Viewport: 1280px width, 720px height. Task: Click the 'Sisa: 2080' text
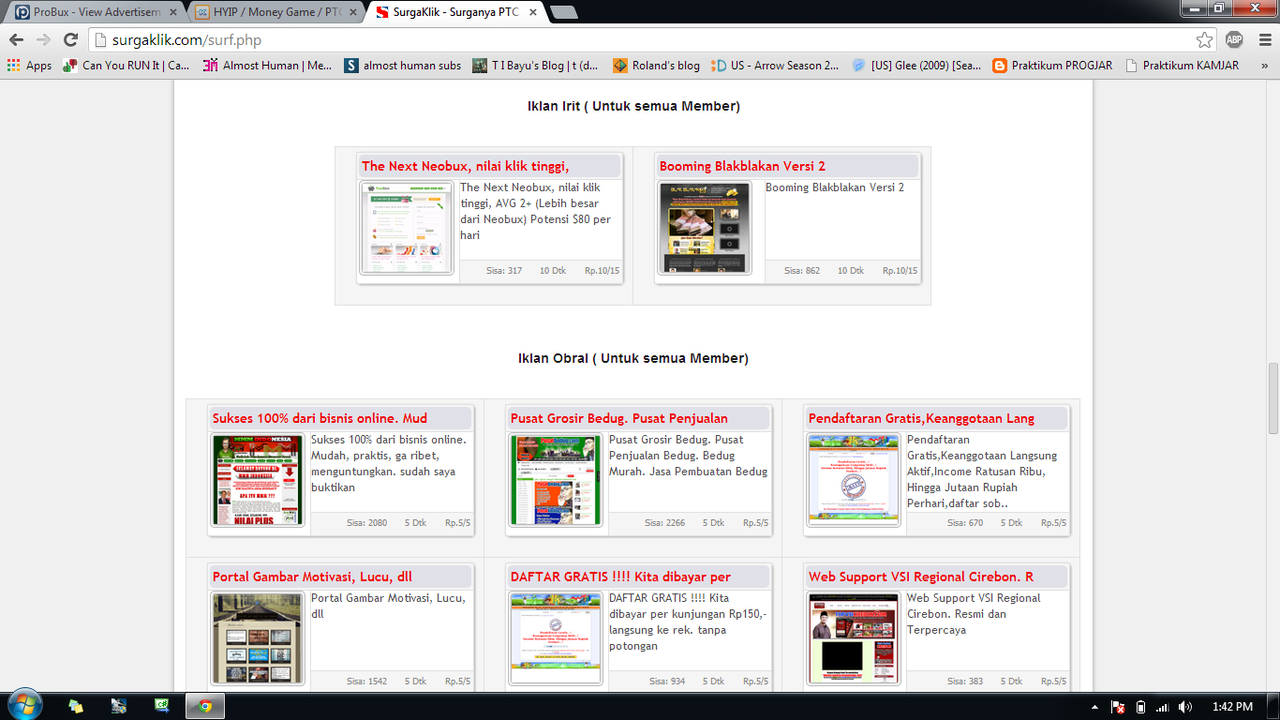pos(367,523)
